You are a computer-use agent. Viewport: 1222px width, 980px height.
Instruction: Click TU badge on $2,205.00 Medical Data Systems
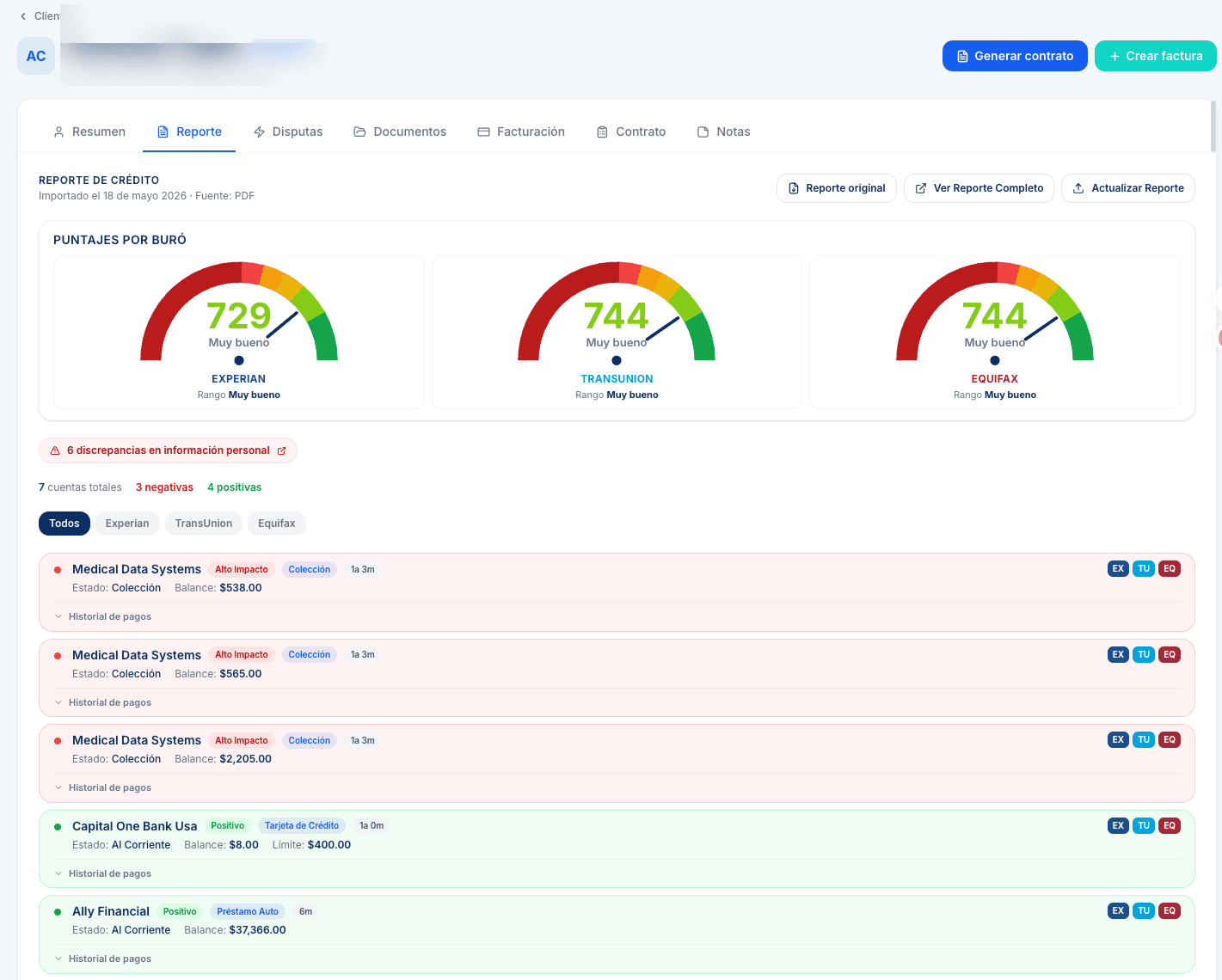pos(1144,739)
